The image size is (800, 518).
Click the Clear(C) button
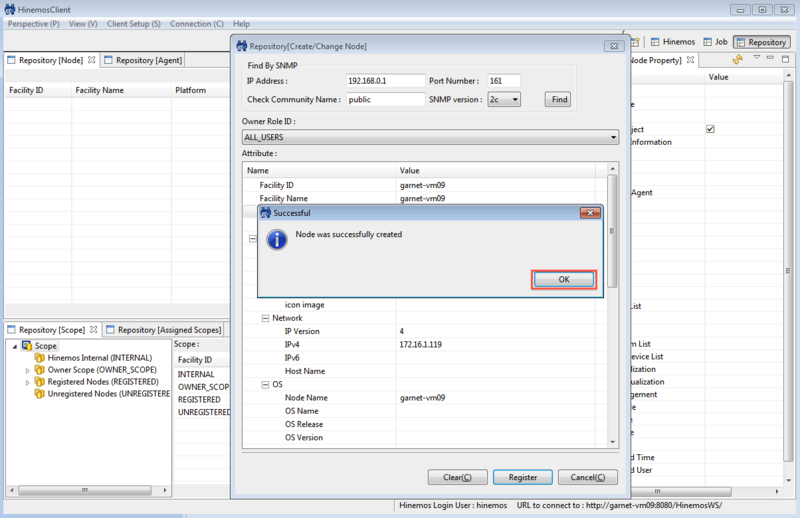click(x=458, y=477)
